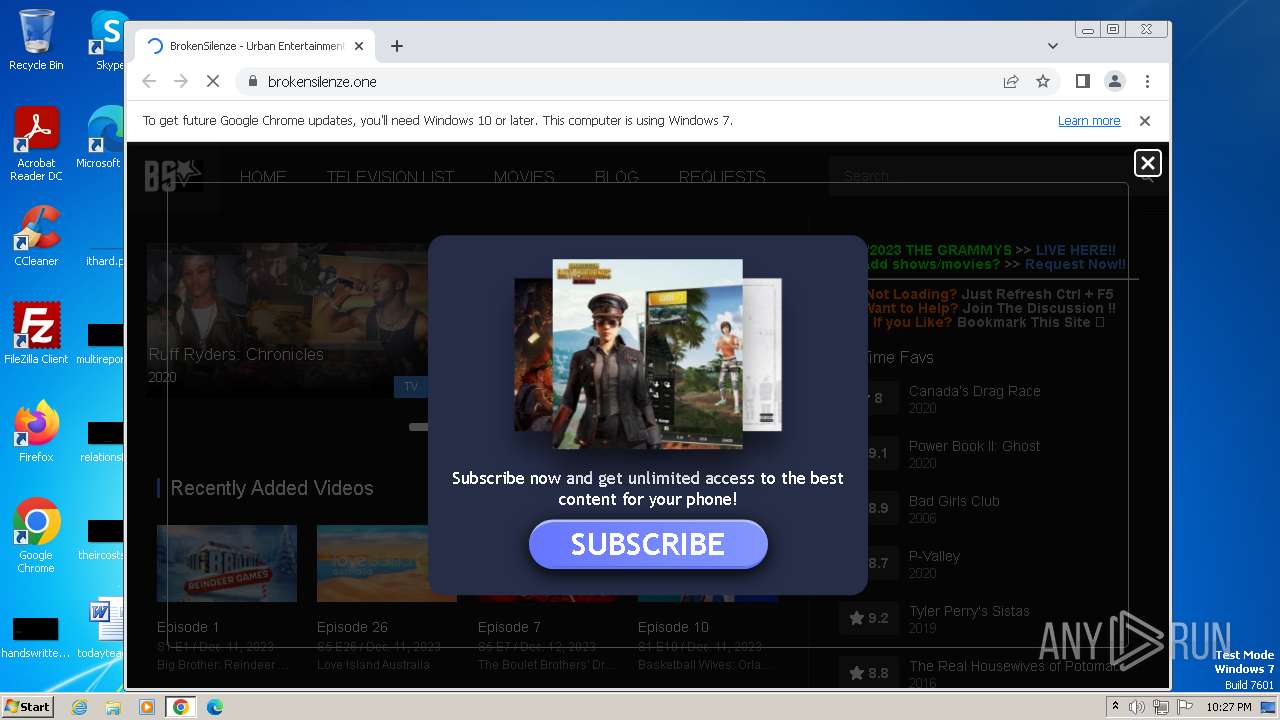Open the MOVIES menu item
Viewport: 1280px width, 720px height.
tap(524, 177)
